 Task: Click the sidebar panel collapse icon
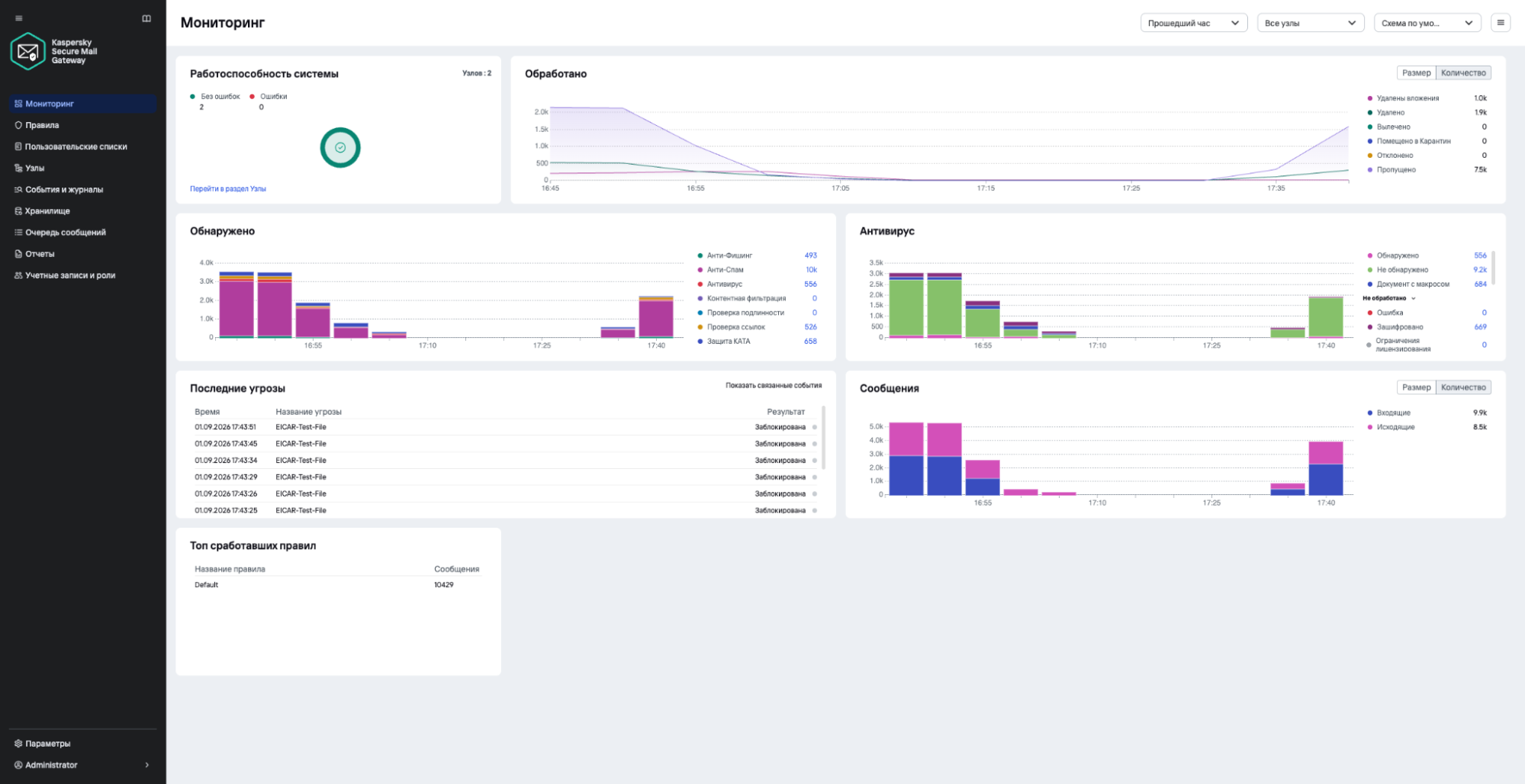point(146,18)
